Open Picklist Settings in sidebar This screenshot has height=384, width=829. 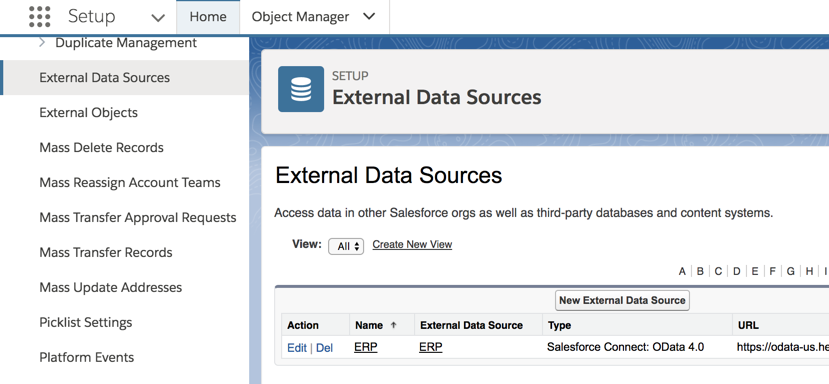click(86, 322)
